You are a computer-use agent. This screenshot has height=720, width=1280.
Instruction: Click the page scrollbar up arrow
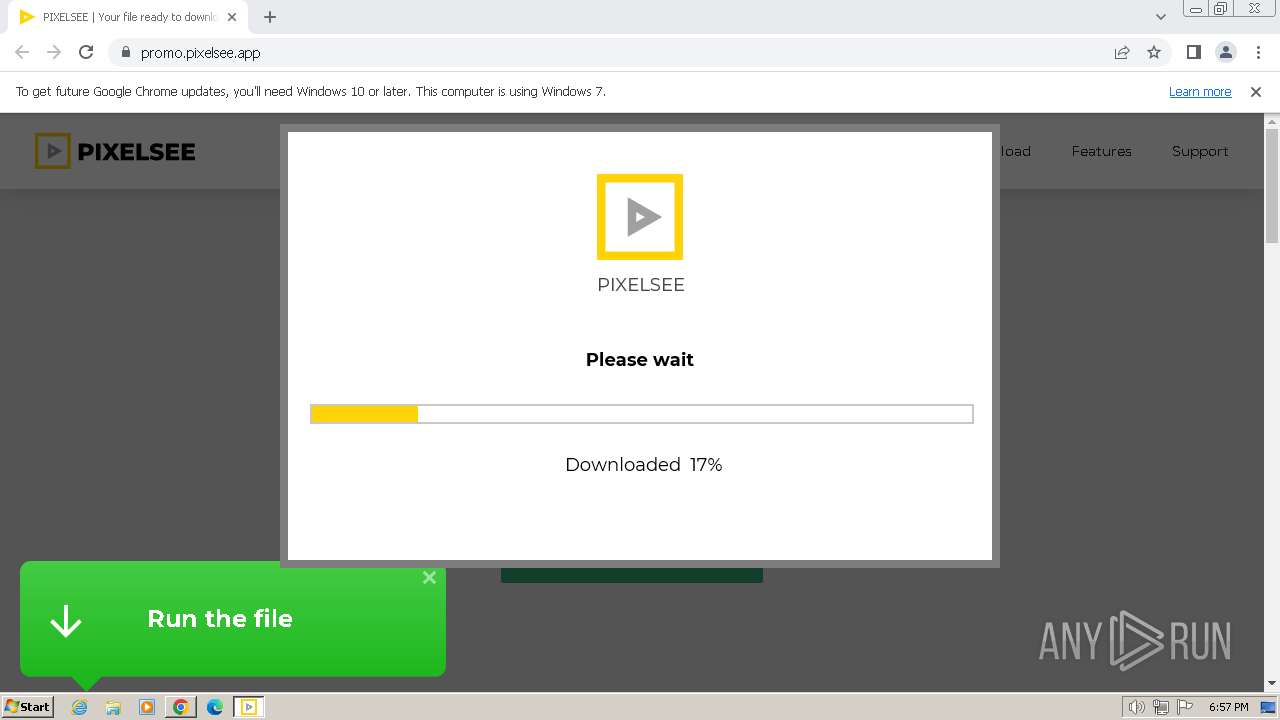[x=1272, y=122]
